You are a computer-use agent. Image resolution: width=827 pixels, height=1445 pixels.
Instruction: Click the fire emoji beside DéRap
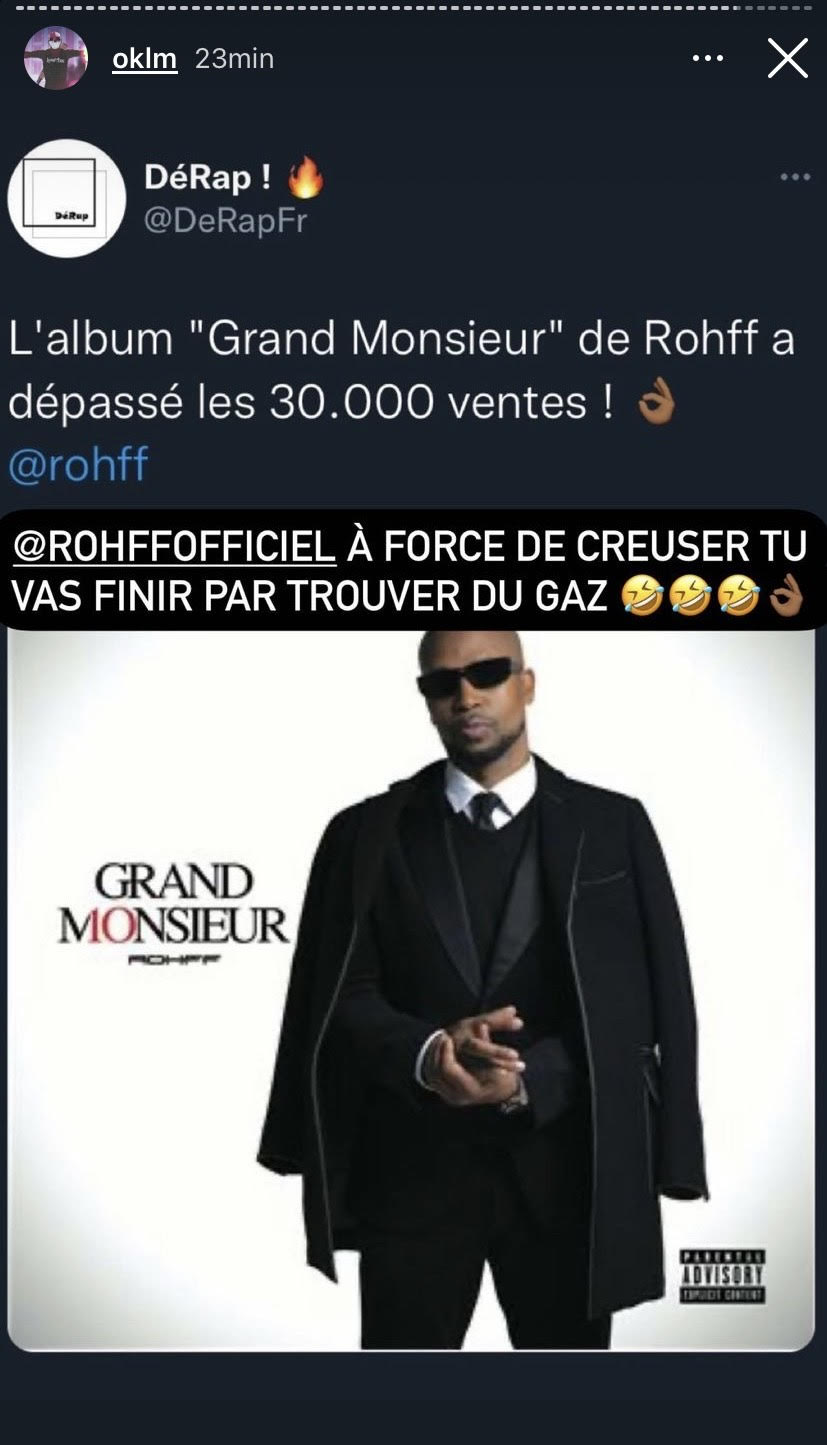306,178
